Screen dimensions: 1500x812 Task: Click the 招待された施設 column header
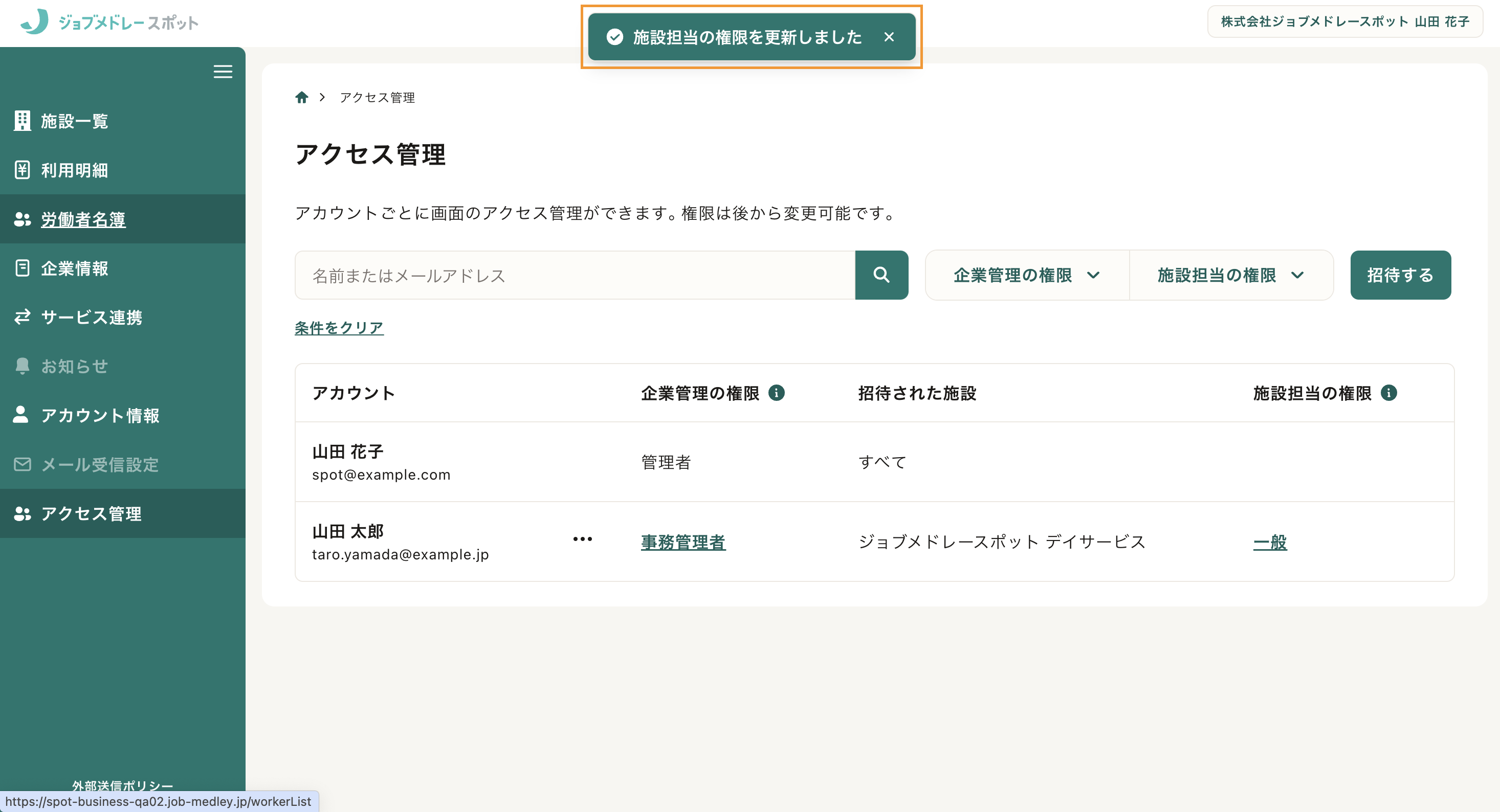click(917, 394)
